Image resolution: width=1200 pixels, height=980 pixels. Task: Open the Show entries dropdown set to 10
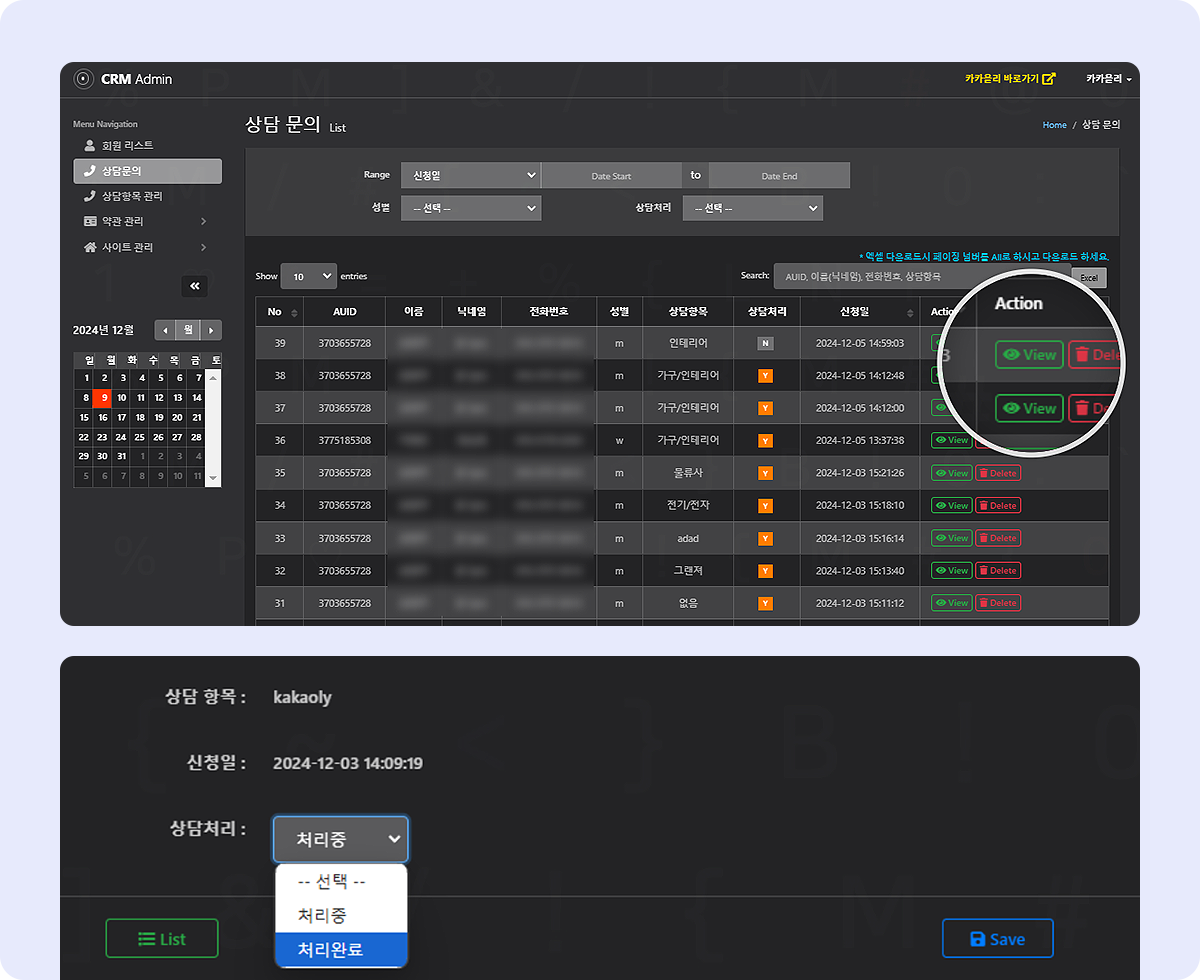click(x=309, y=276)
